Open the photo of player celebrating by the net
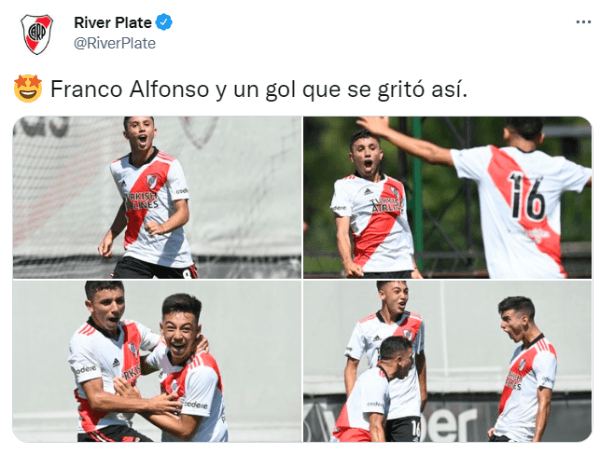This screenshot has height=454, width=600. [x=157, y=198]
